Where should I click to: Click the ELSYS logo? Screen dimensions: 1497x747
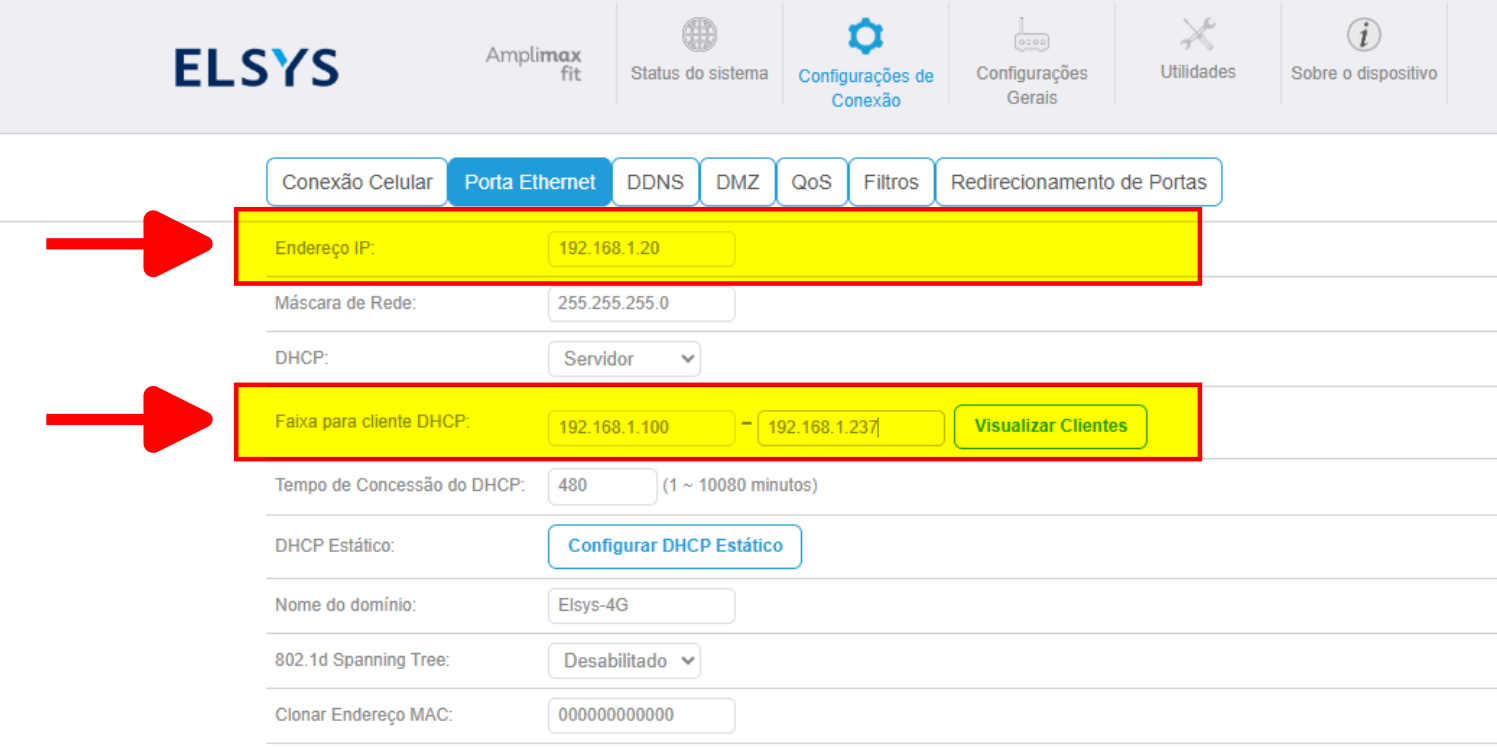[x=256, y=68]
